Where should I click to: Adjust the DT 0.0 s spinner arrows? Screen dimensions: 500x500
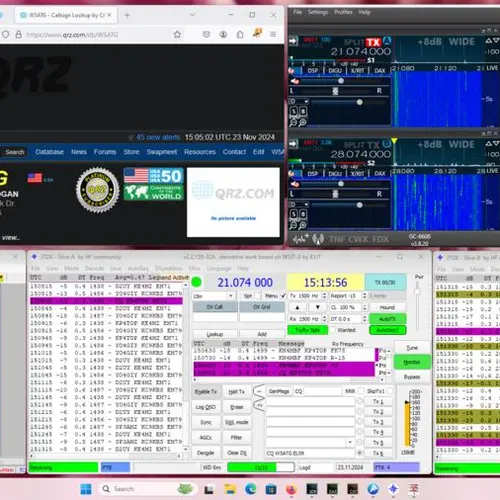[x=364, y=319]
